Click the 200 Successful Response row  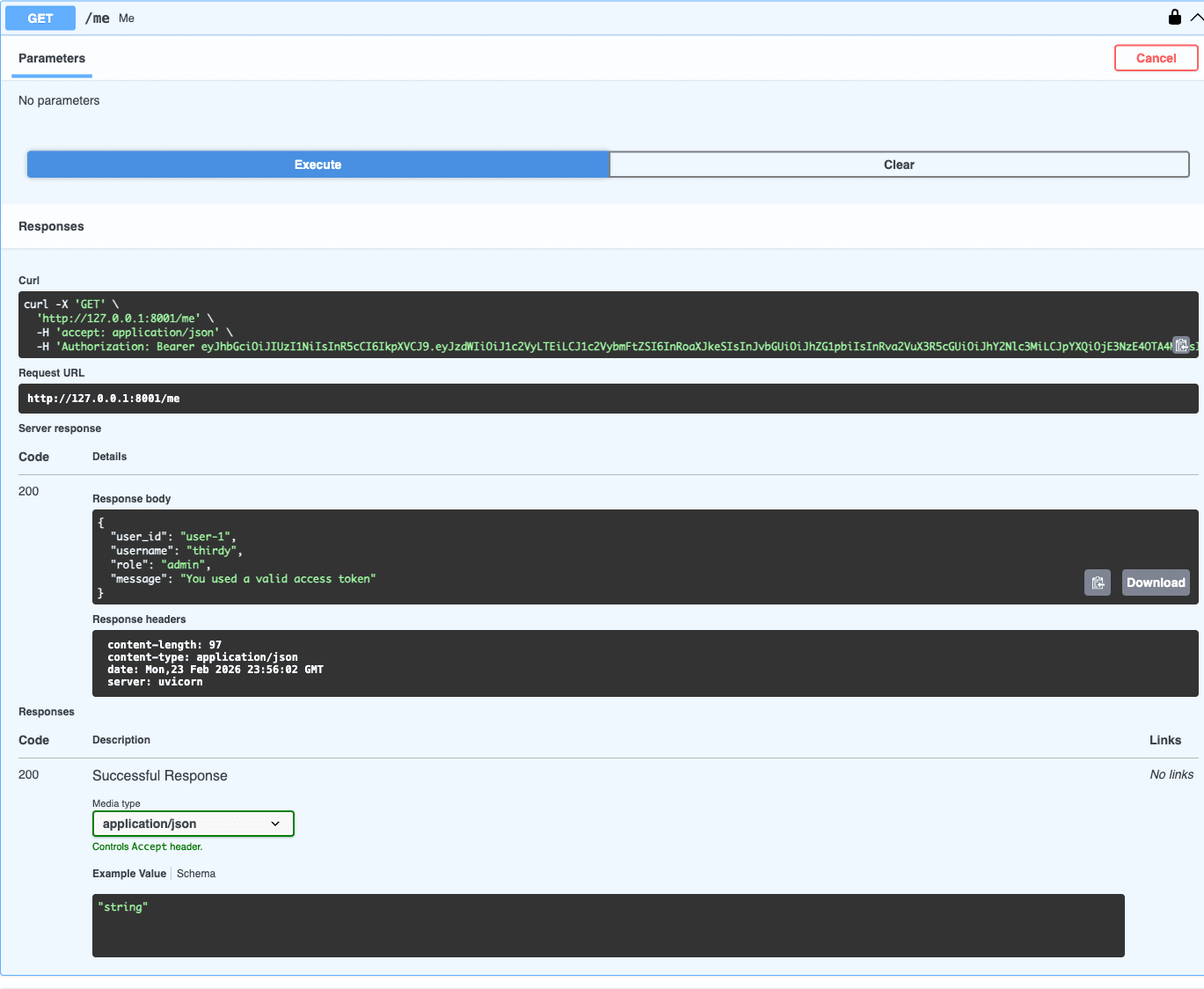[x=159, y=775]
